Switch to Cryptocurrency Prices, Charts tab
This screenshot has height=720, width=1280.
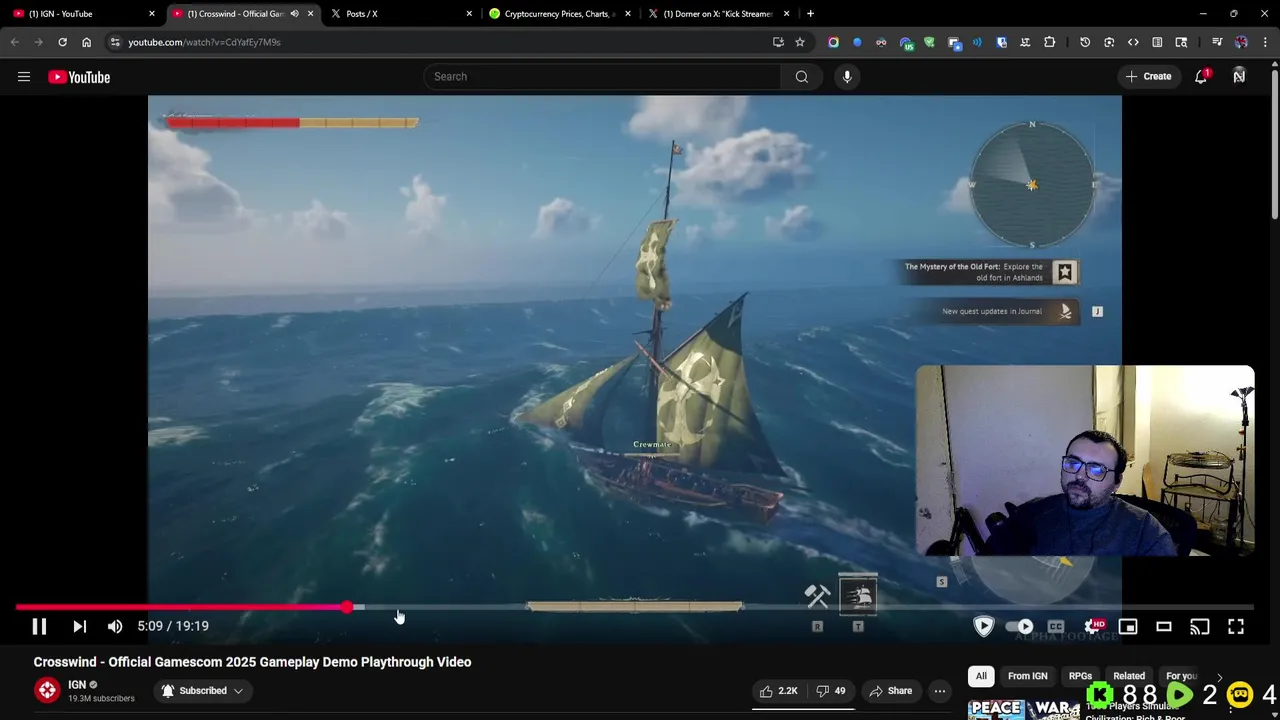[559, 14]
